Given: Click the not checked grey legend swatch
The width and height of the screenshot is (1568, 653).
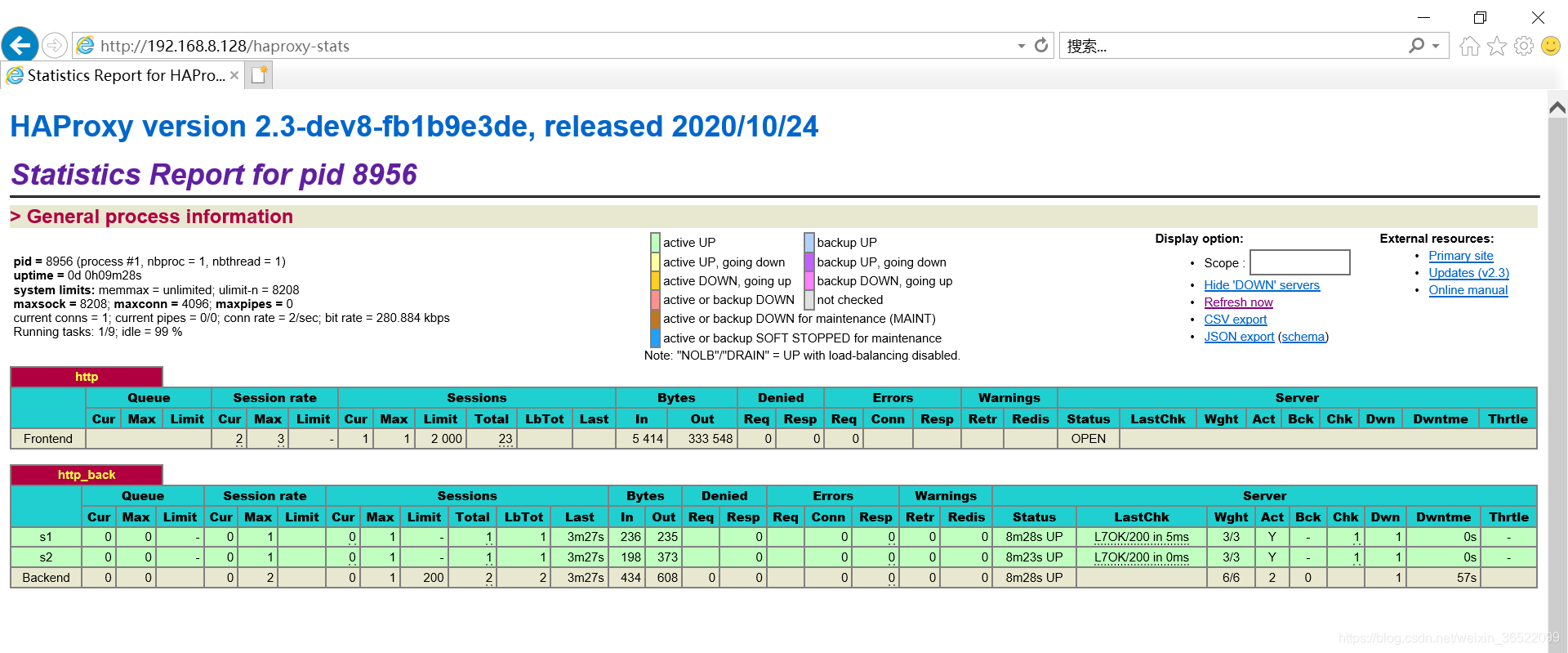Looking at the screenshot, I should (x=809, y=300).
